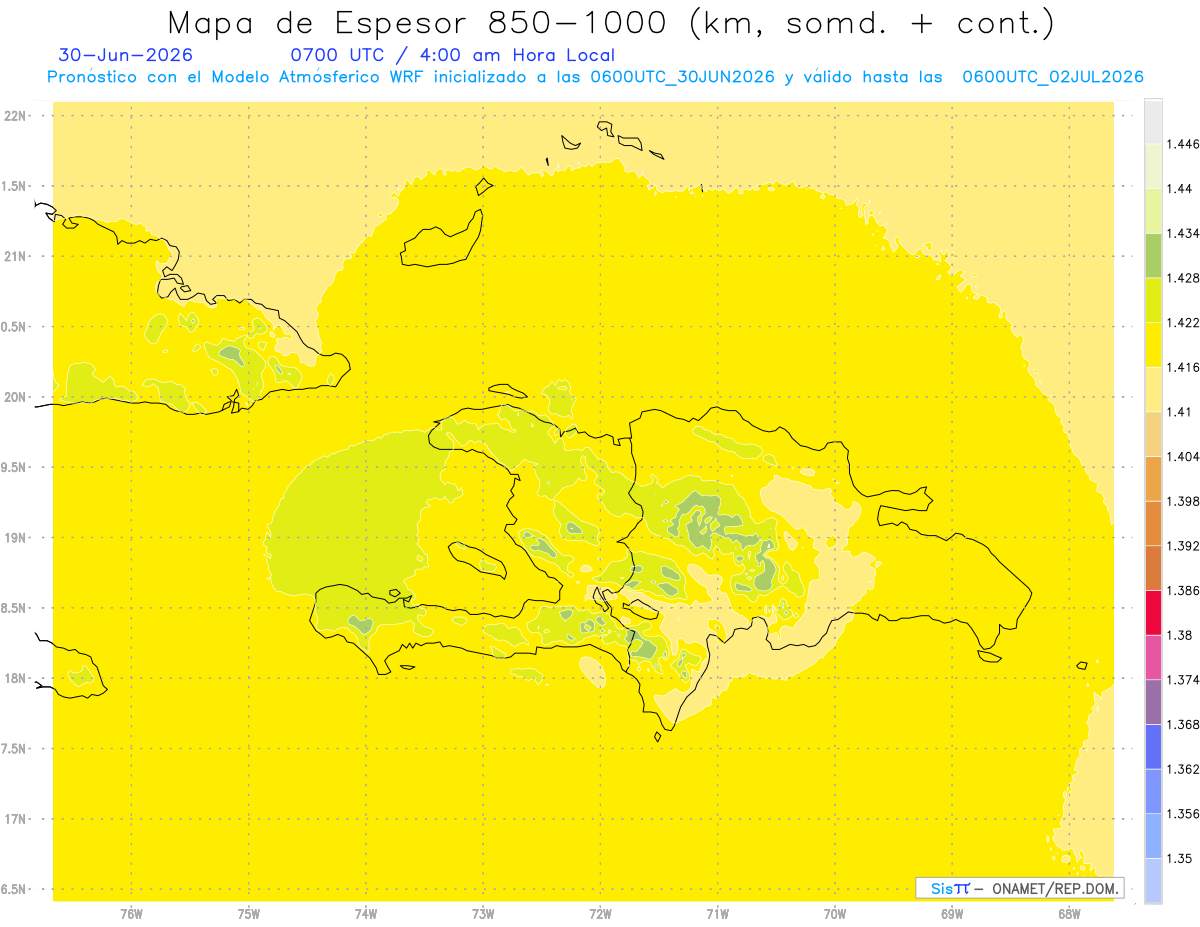The width and height of the screenshot is (1200, 927).
Task: Click the "21N" latitude label
Action: click(15, 257)
